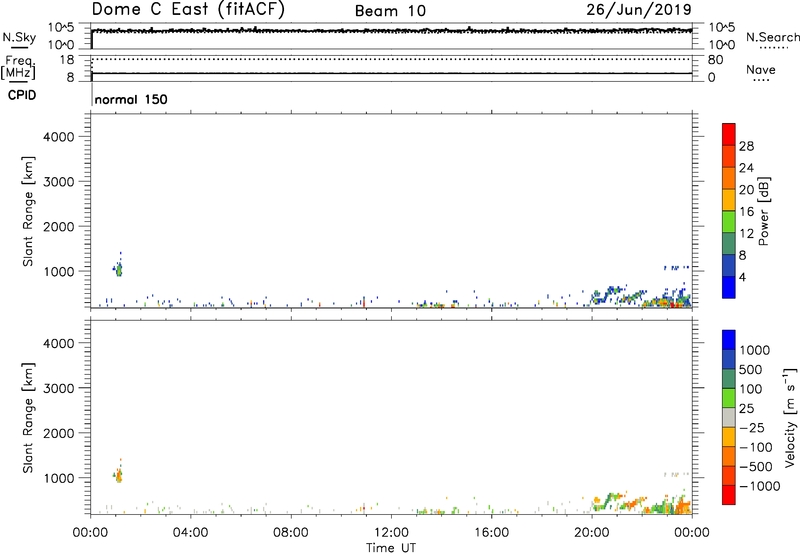Click the '80' Nave axis value

point(715,60)
